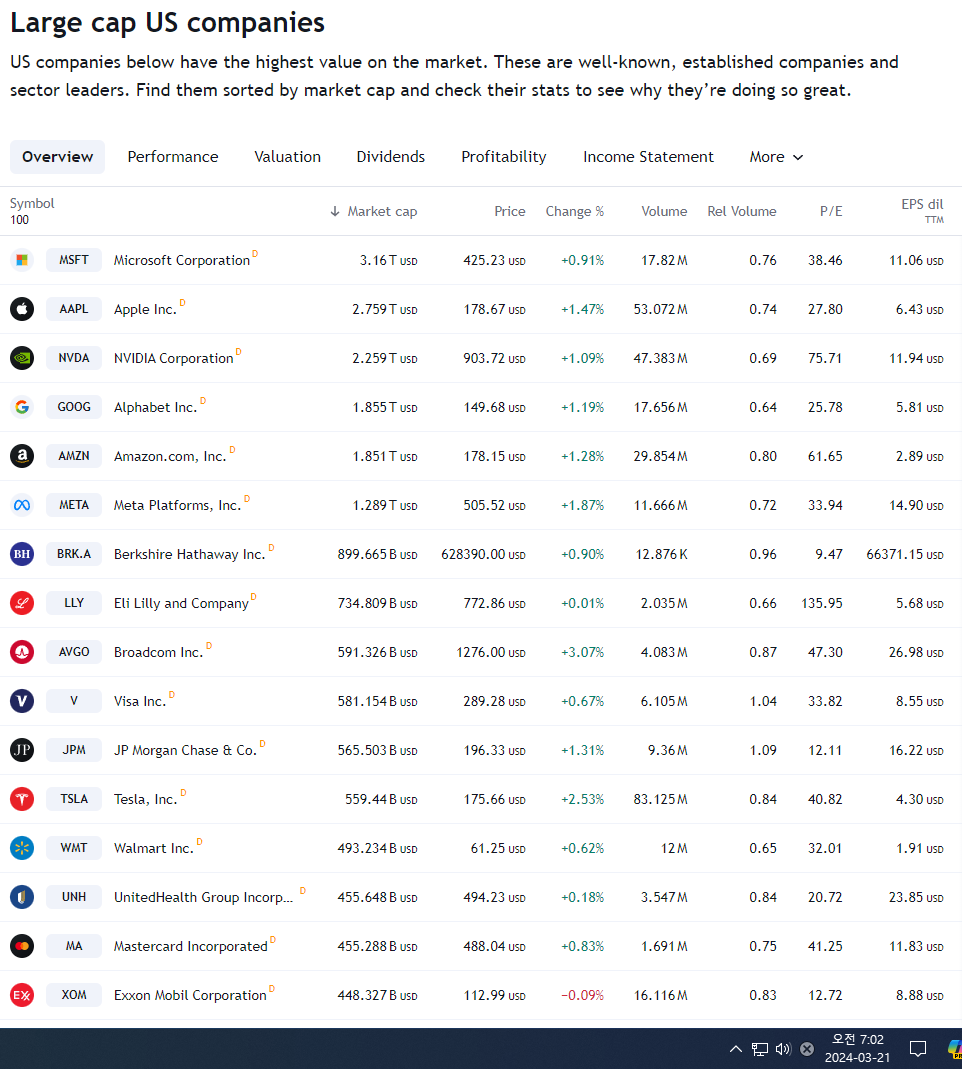Click the NVIDIA logo icon
The width and height of the screenshot is (962, 1069).
pyautogui.click(x=22, y=358)
